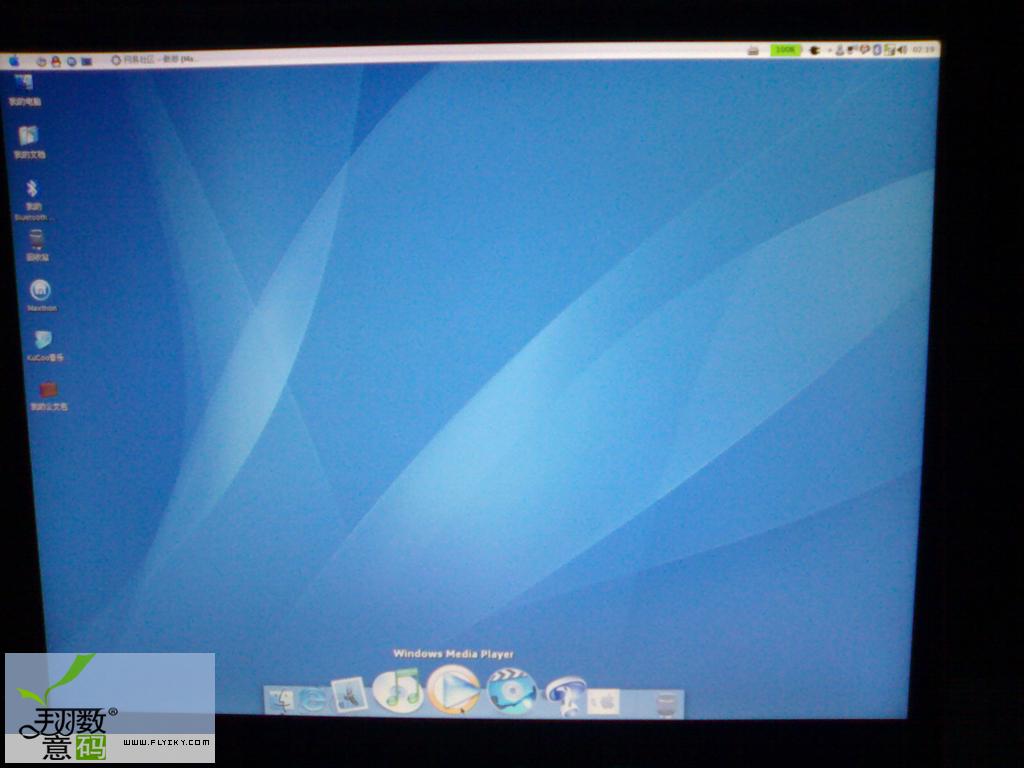The image size is (1024, 768).
Task: Open the 我的电脑 desktop icon
Action: [25, 90]
